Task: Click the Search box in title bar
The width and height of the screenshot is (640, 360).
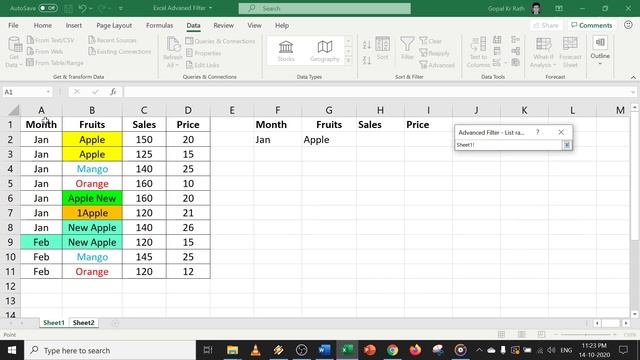Action: [x=324, y=8]
